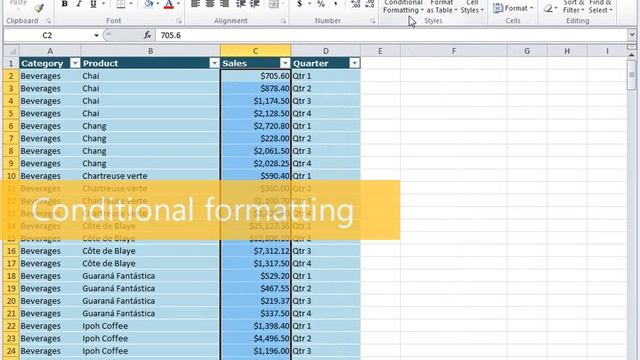Image resolution: width=640 pixels, height=360 pixels.
Task: Open Font dialog launcher
Action: pyautogui.click(x=179, y=21)
